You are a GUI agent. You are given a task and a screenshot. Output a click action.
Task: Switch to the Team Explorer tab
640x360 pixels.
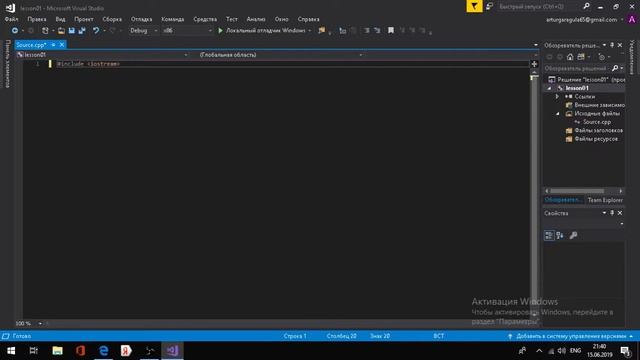605,200
